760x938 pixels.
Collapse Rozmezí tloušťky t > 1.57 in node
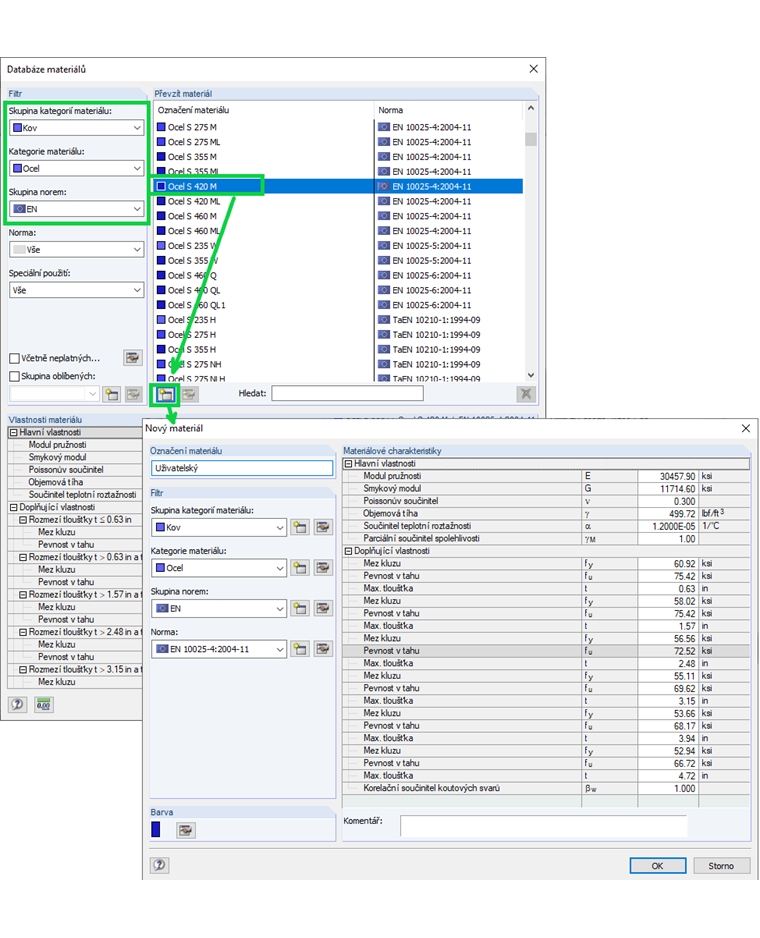(x=23, y=595)
